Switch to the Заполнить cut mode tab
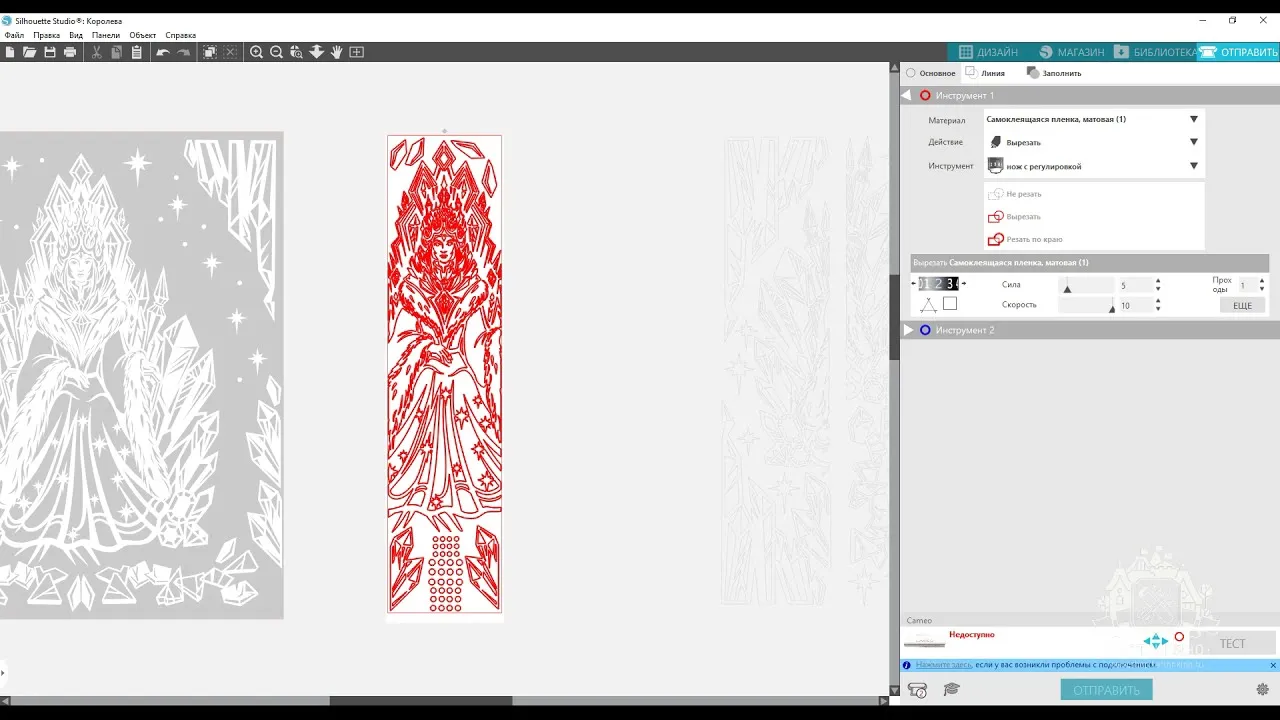 1054,73
